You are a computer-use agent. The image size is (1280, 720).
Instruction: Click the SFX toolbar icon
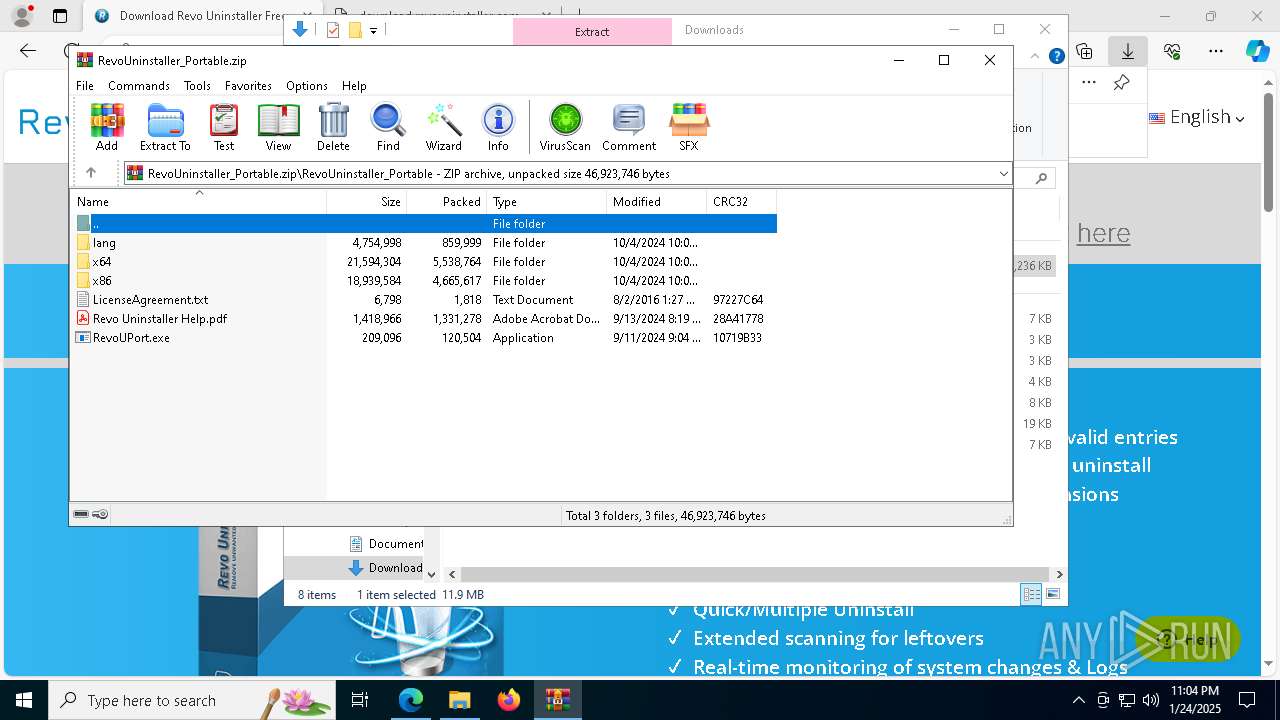[689, 128]
